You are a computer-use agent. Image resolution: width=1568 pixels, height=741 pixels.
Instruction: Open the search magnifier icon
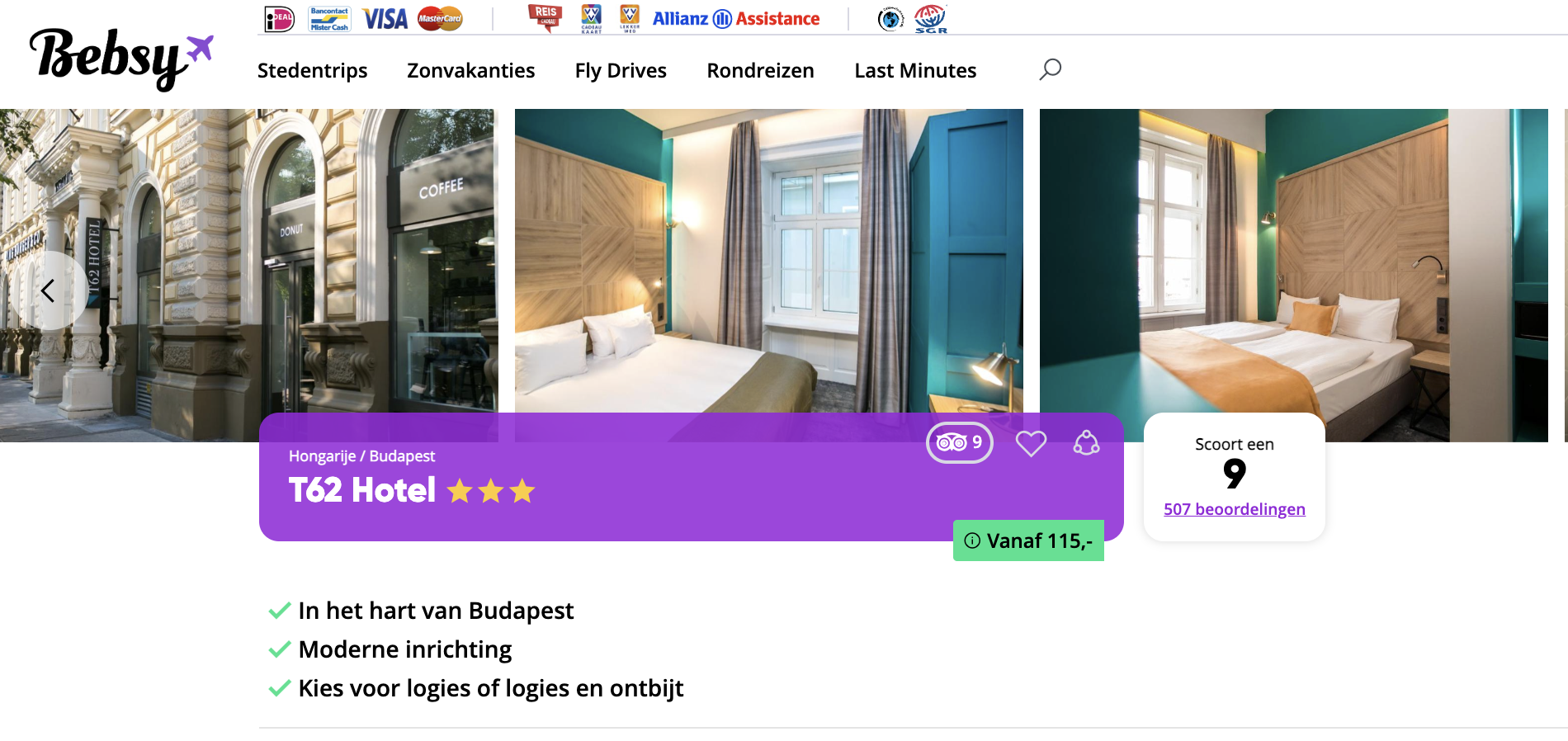1050,69
